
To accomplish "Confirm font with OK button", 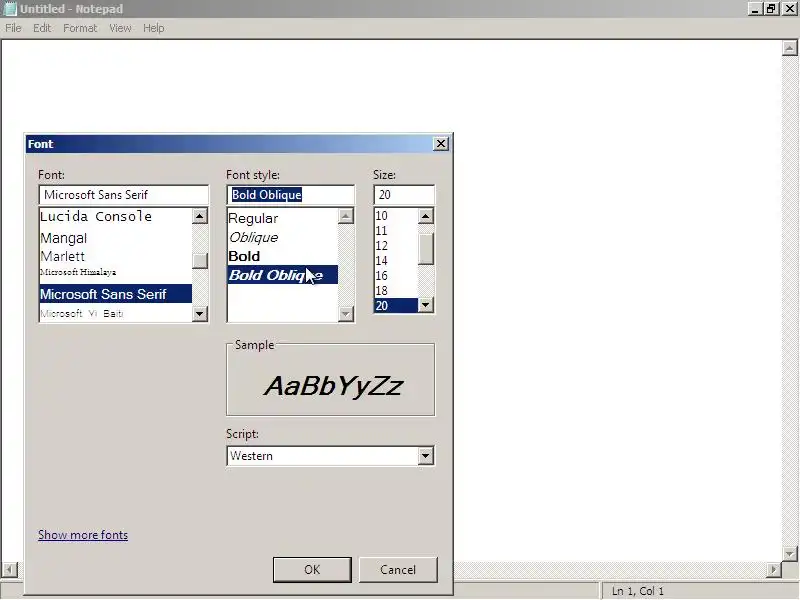I will [312, 569].
